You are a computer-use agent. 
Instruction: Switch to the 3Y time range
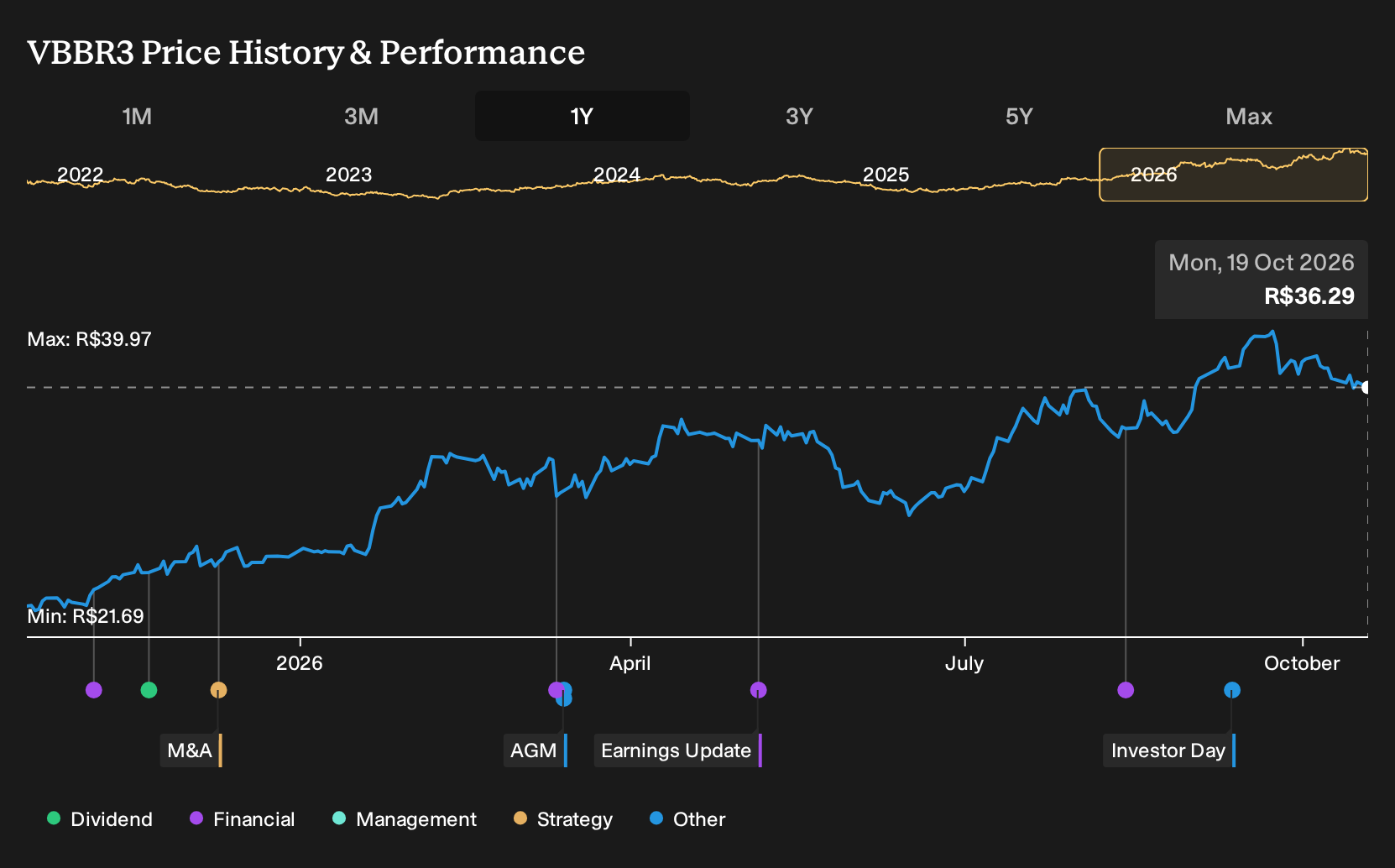(x=799, y=116)
